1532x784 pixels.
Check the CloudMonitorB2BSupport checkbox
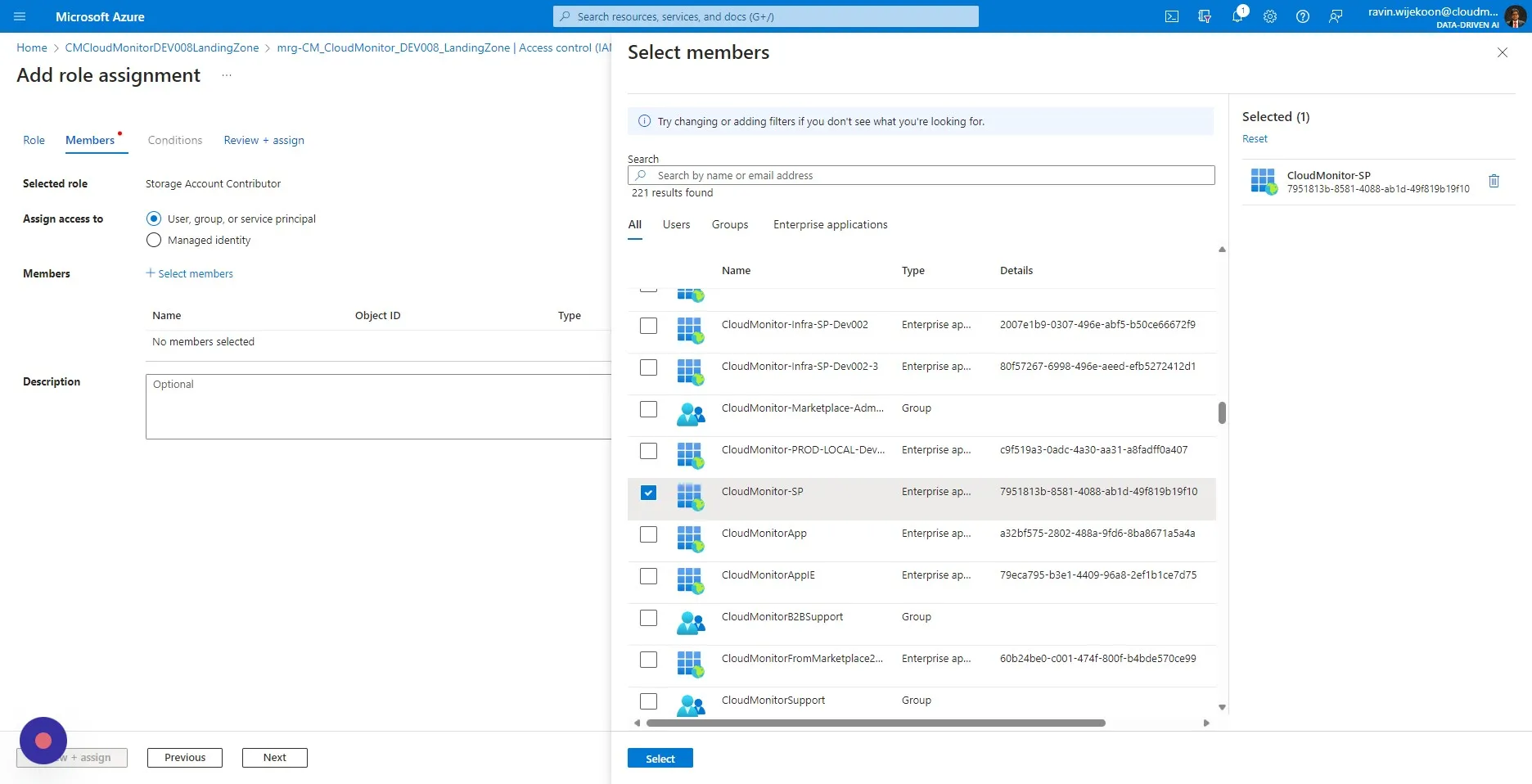pos(648,618)
